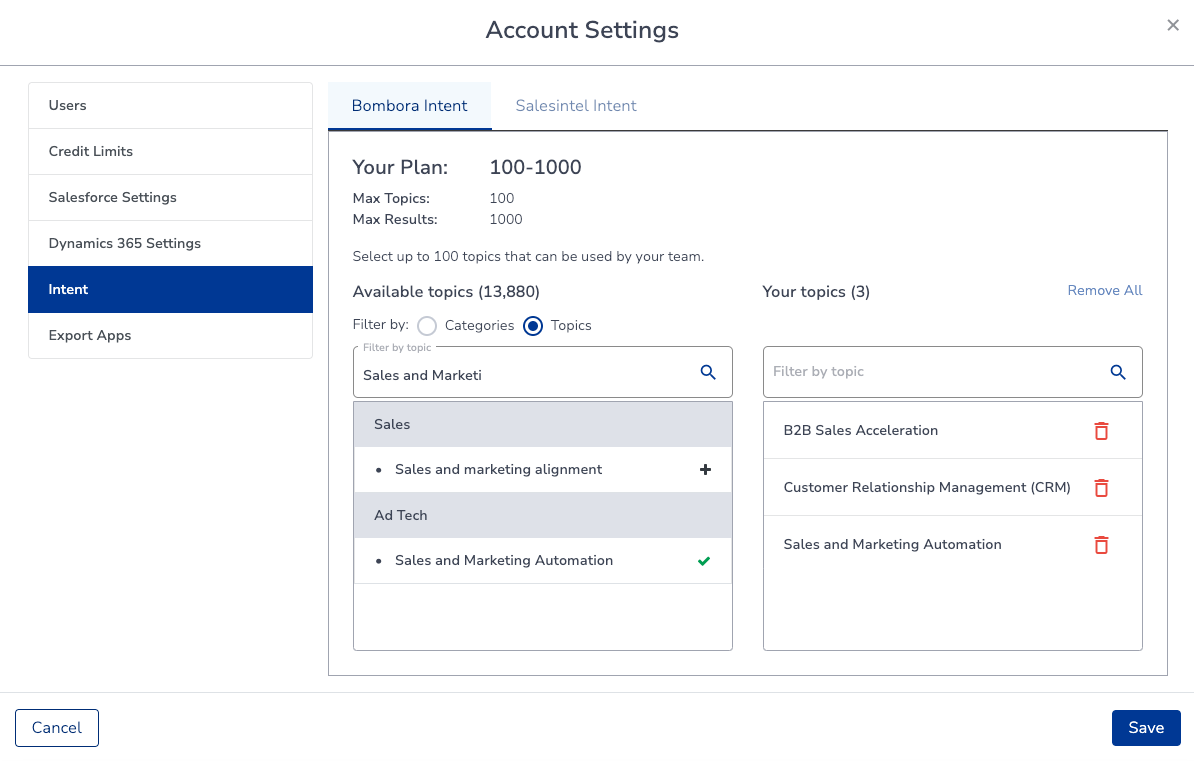Click the Max Results value 1000
The image size is (1194, 761).
point(506,219)
